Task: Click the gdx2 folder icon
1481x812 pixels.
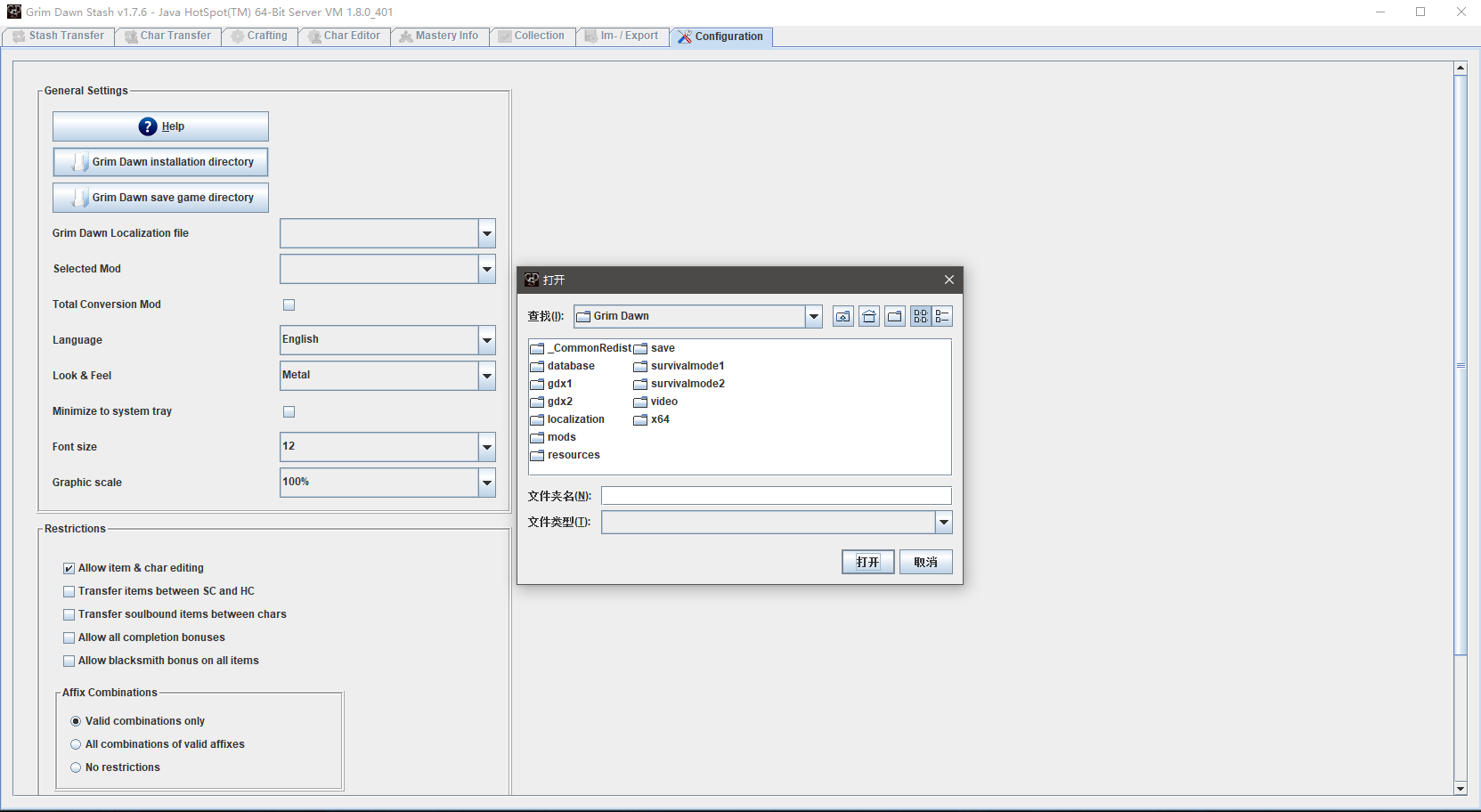Action: pyautogui.click(x=537, y=402)
